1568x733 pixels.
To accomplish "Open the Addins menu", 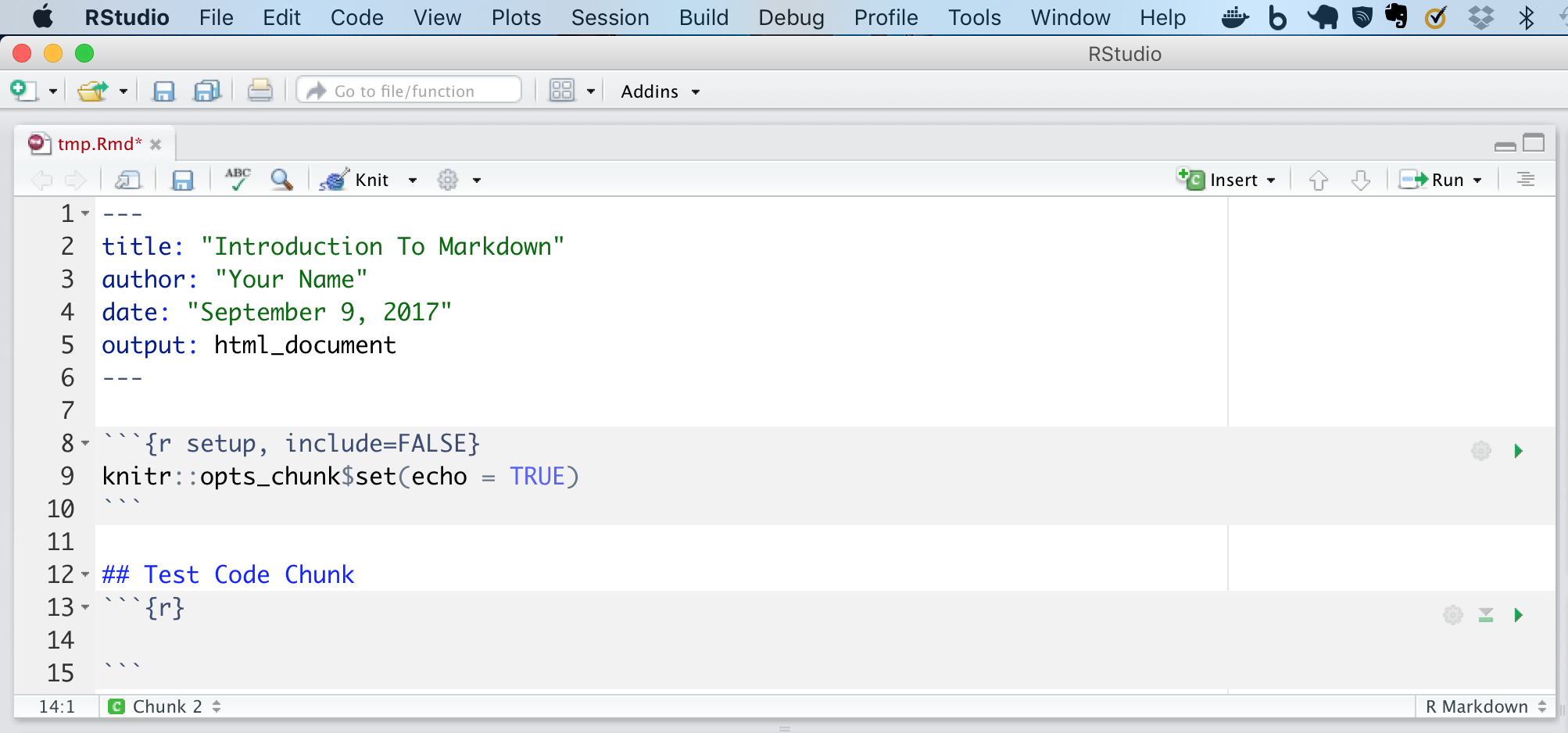I will [660, 91].
